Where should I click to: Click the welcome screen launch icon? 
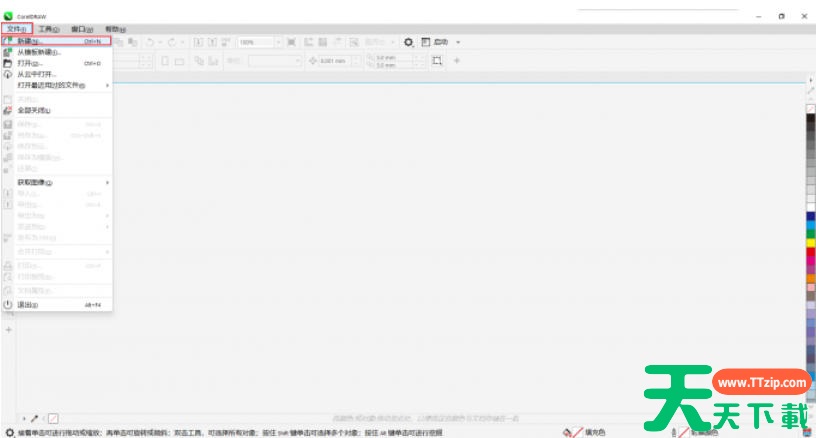[x=425, y=42]
